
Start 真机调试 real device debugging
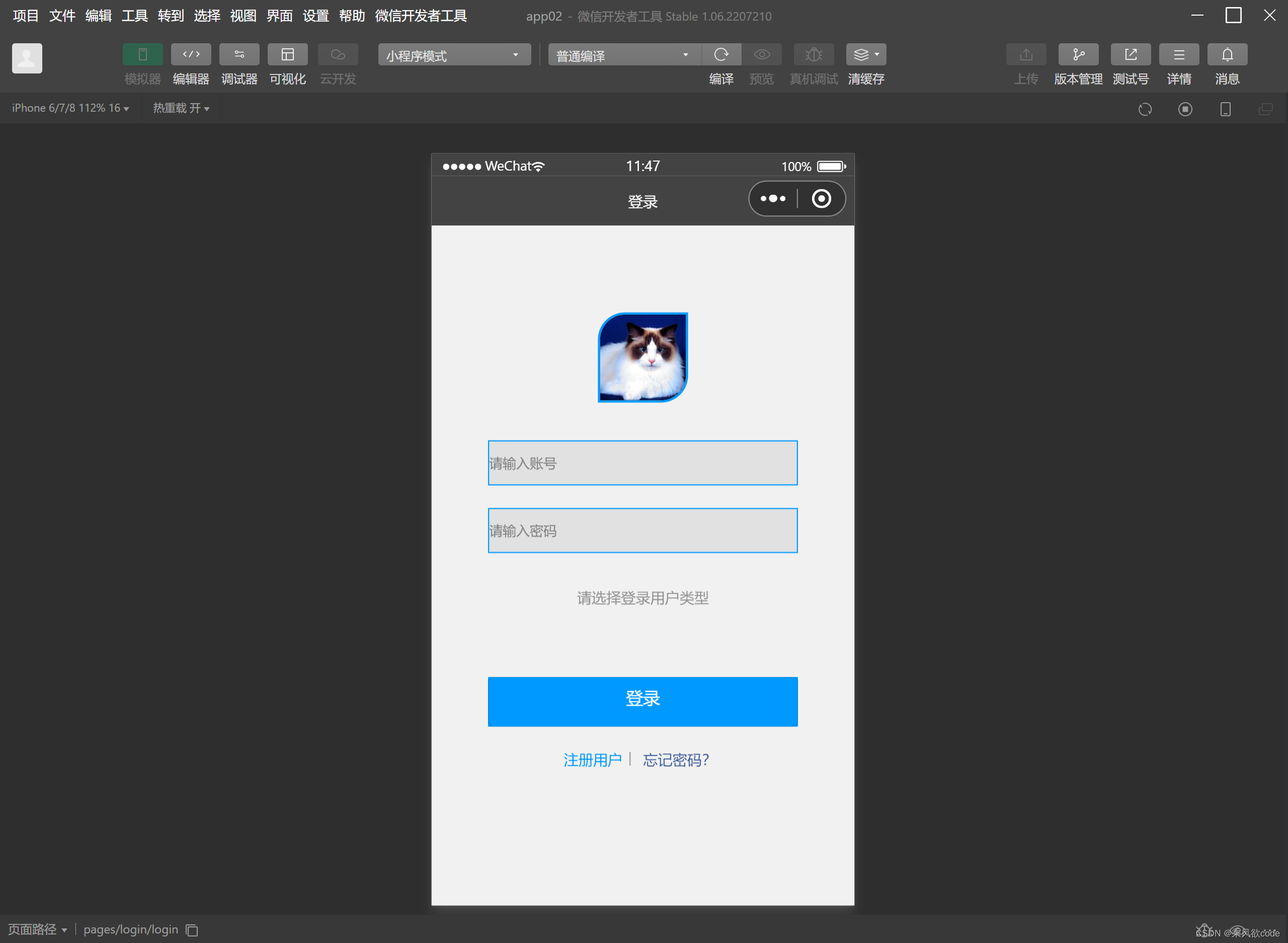813,54
